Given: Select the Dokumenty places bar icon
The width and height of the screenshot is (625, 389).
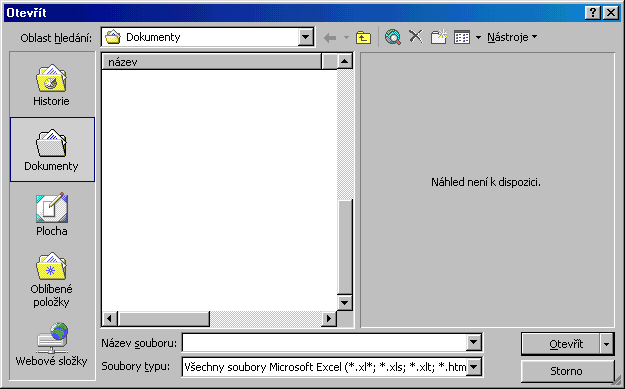Looking at the screenshot, I should tap(52, 149).
